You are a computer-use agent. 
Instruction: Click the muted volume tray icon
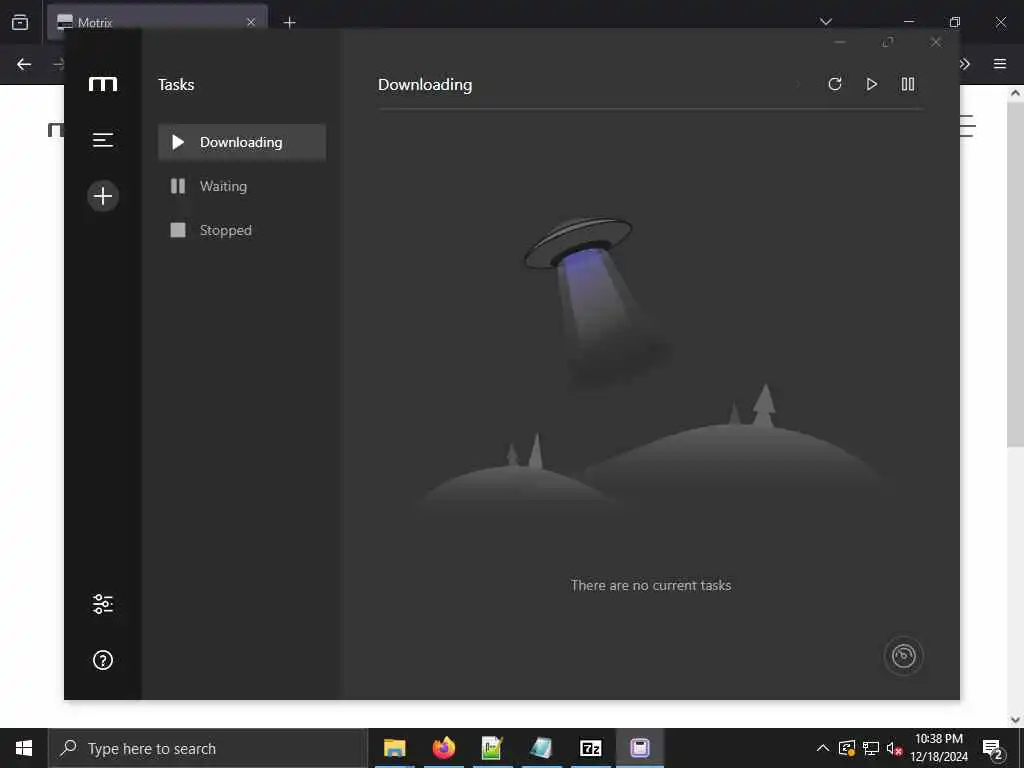coord(894,748)
